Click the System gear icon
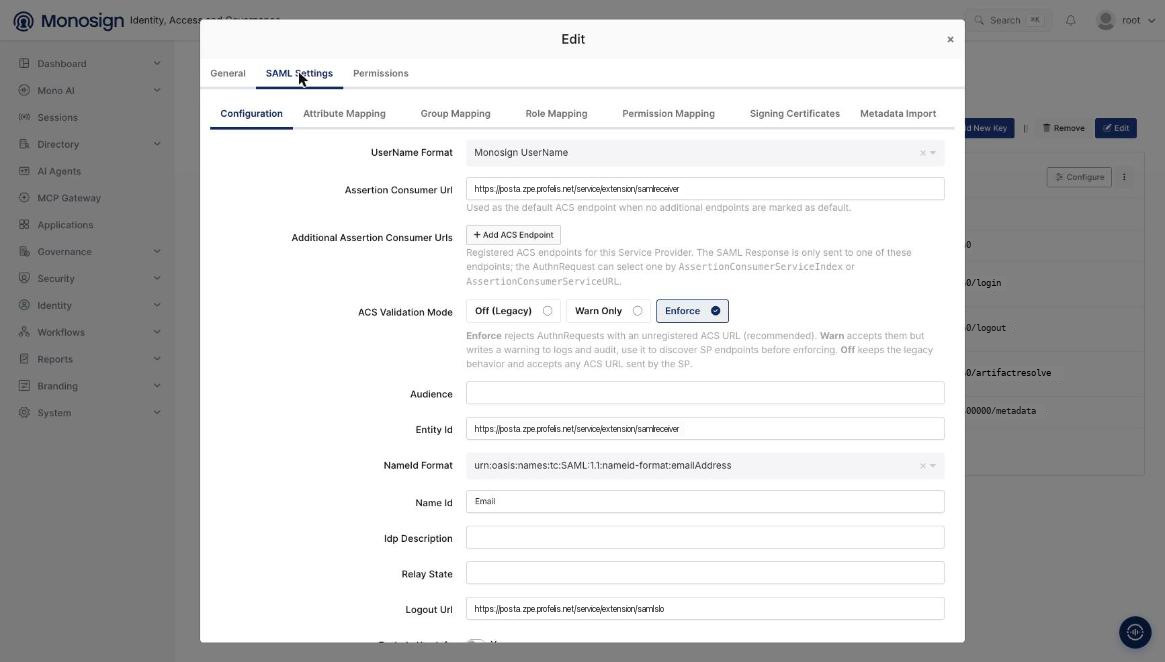The width and height of the screenshot is (1165, 662). click(x=25, y=412)
